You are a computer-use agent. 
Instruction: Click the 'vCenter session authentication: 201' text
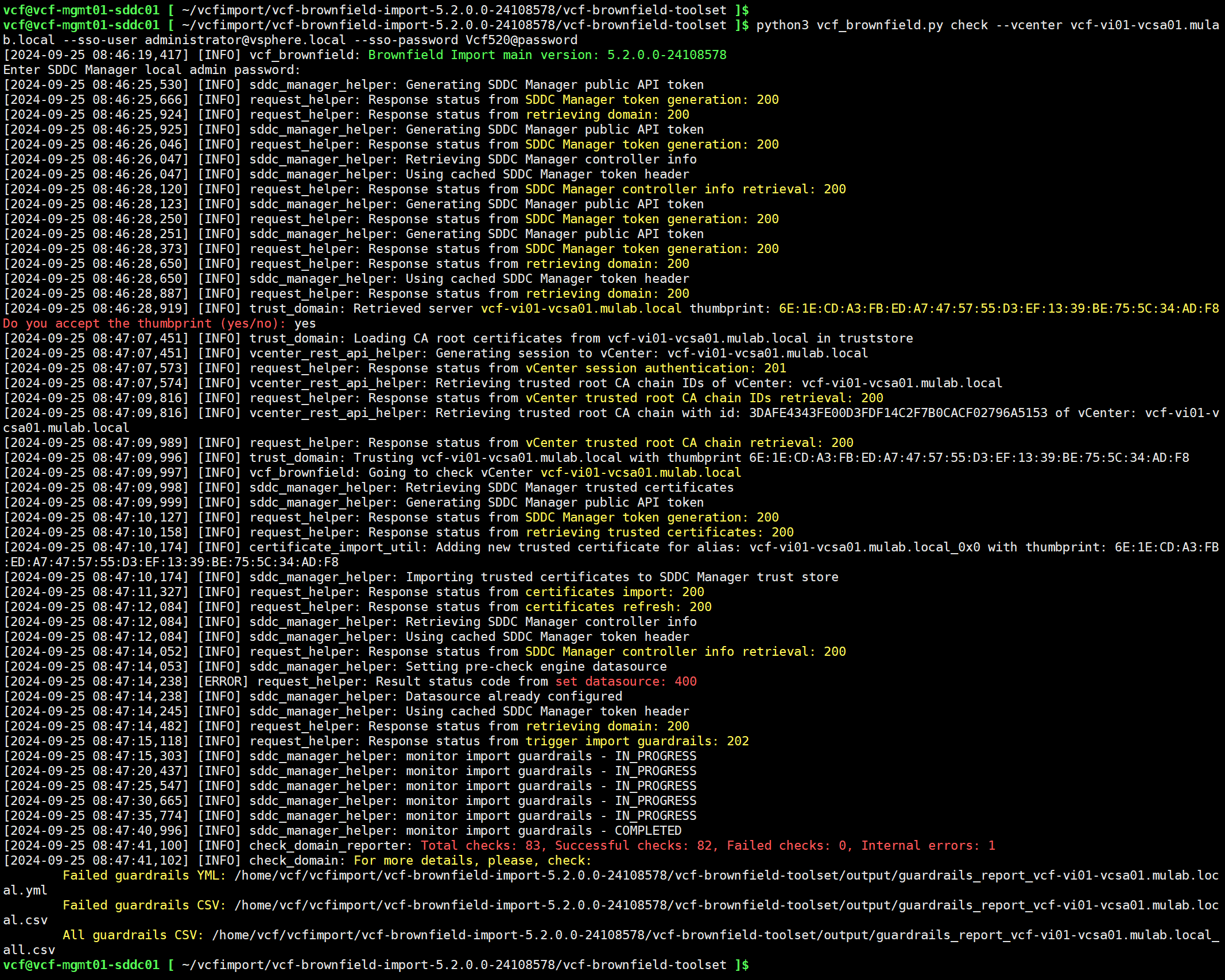(656, 368)
